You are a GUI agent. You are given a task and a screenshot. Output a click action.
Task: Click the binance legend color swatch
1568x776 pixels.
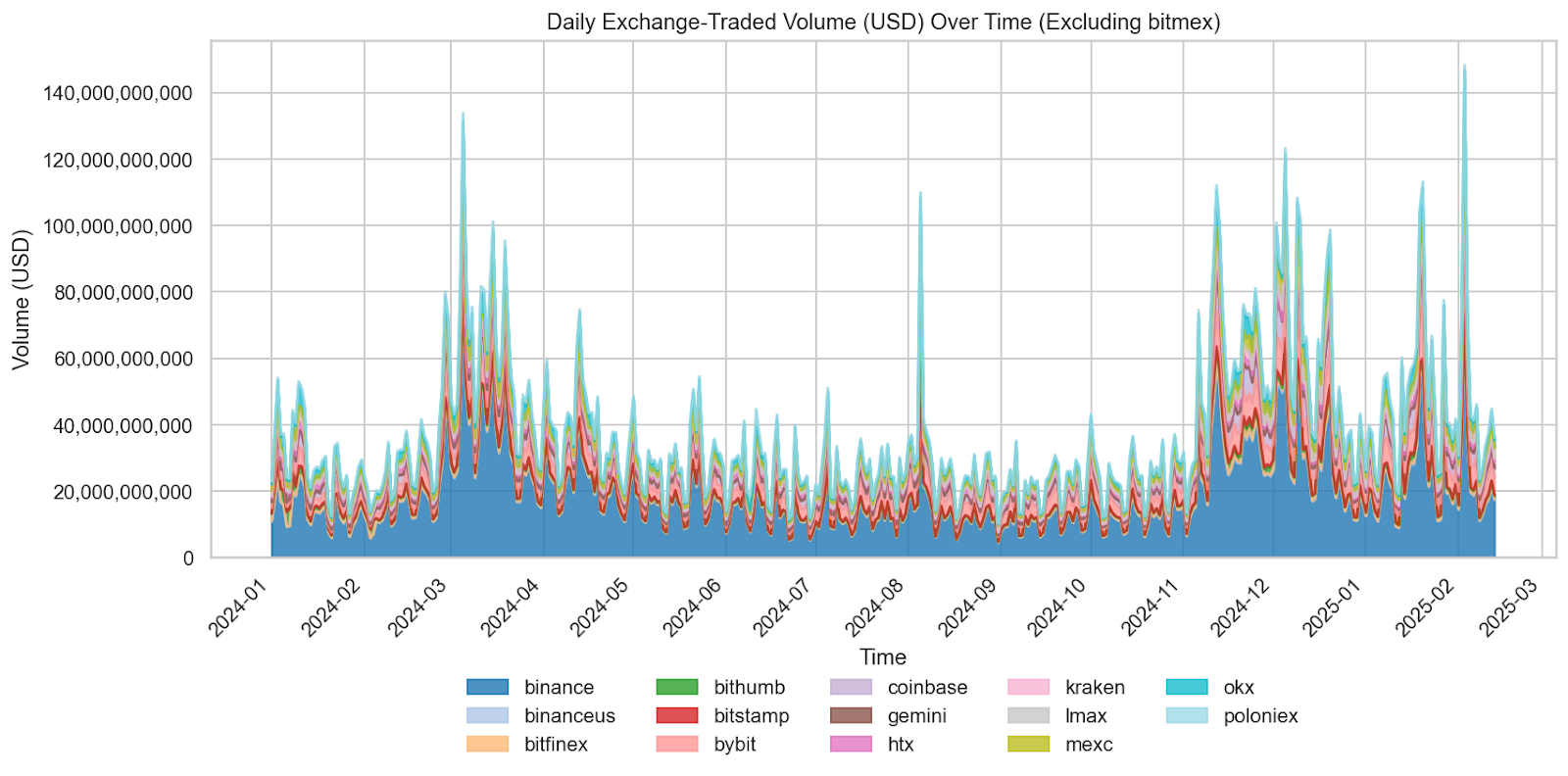[487, 688]
